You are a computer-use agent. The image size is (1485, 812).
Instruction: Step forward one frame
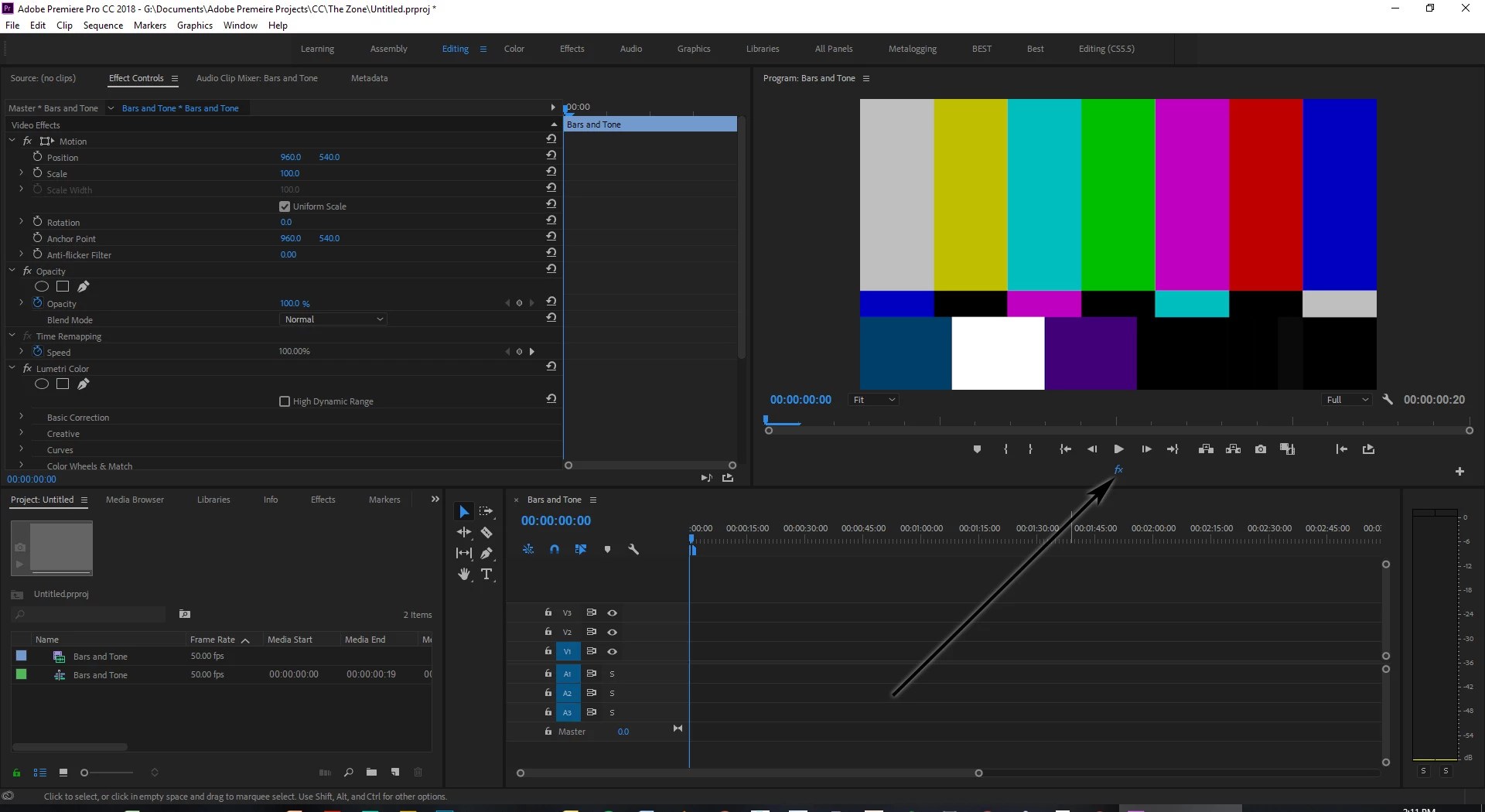click(x=1146, y=449)
